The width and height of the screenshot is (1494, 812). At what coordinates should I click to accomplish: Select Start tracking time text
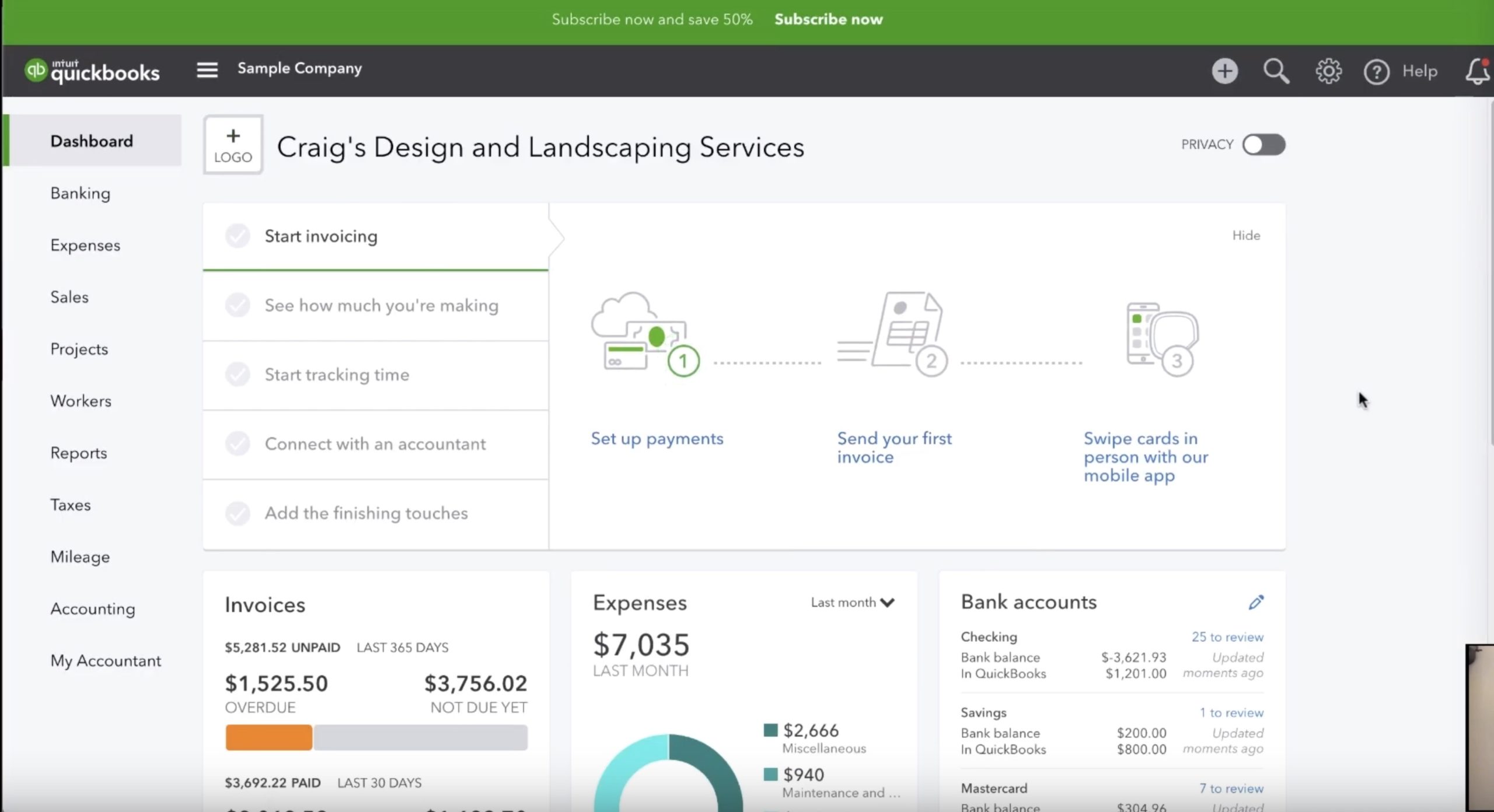(x=337, y=374)
